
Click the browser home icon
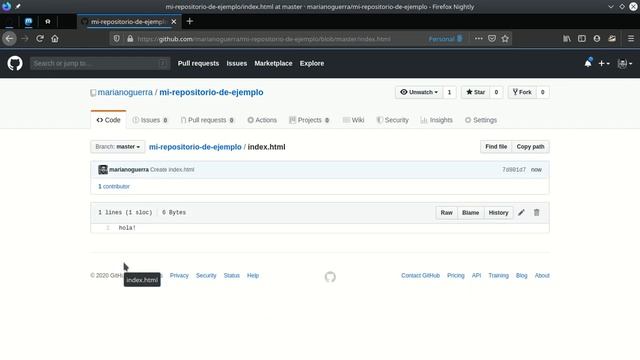[x=55, y=39]
